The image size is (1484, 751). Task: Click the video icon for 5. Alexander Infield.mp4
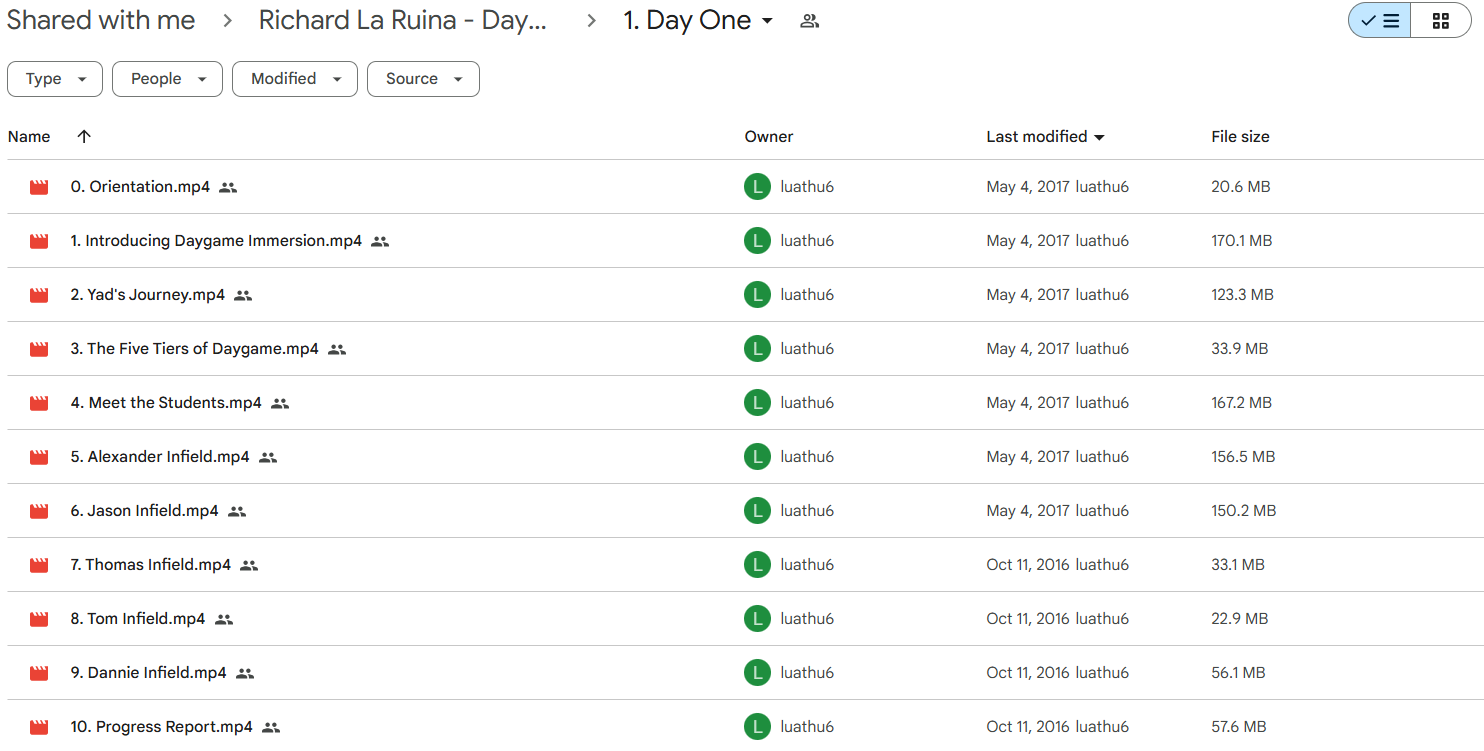[39, 457]
